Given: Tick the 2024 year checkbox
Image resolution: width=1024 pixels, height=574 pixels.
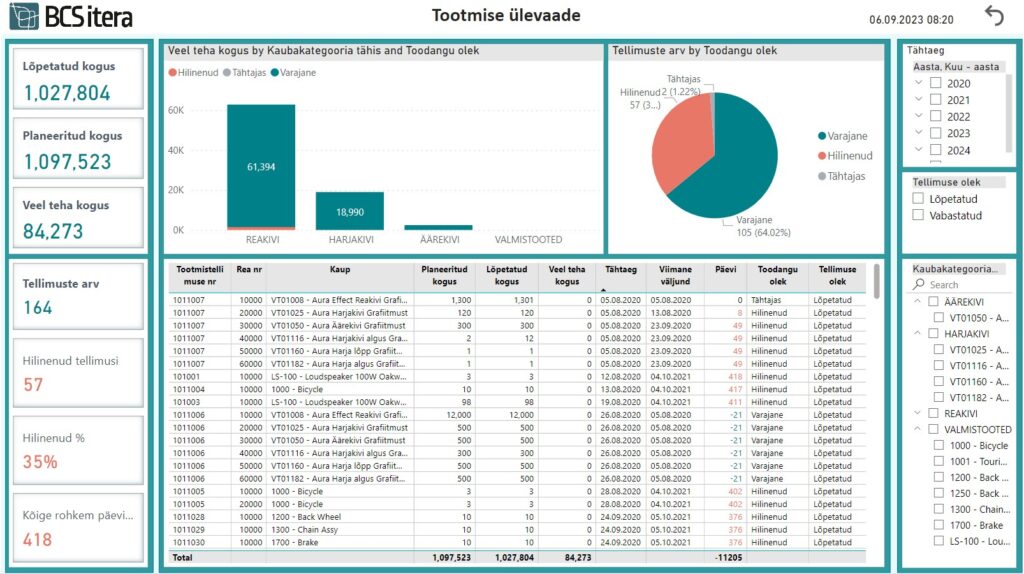Looking at the screenshot, I should pos(936,150).
